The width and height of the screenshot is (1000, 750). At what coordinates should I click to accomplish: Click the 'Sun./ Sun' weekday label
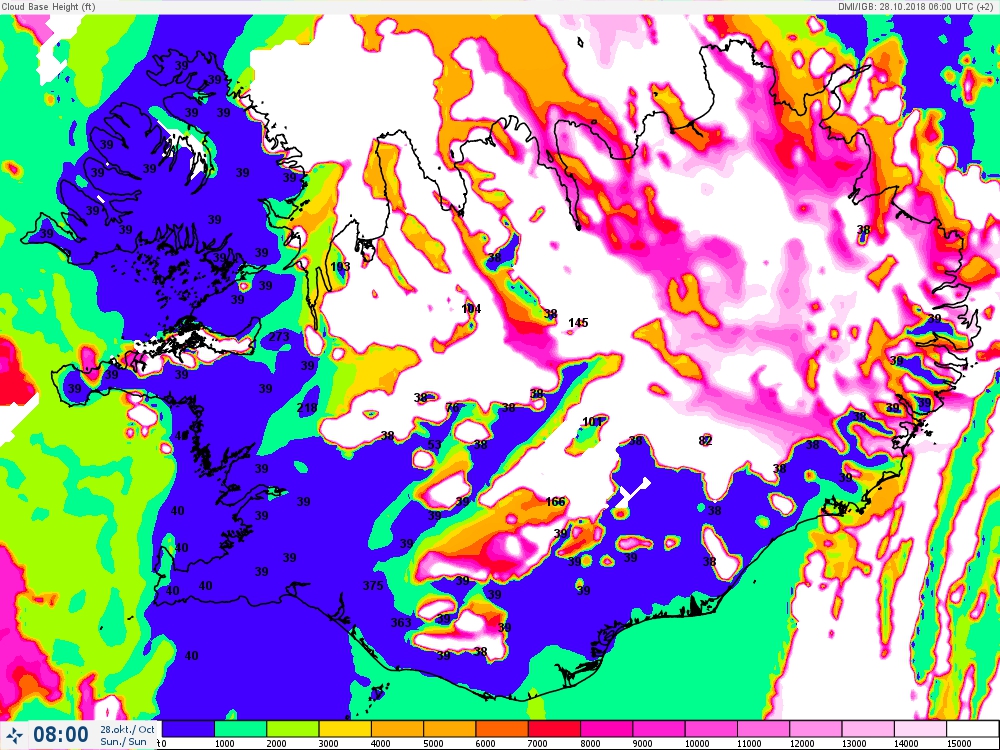(x=123, y=742)
